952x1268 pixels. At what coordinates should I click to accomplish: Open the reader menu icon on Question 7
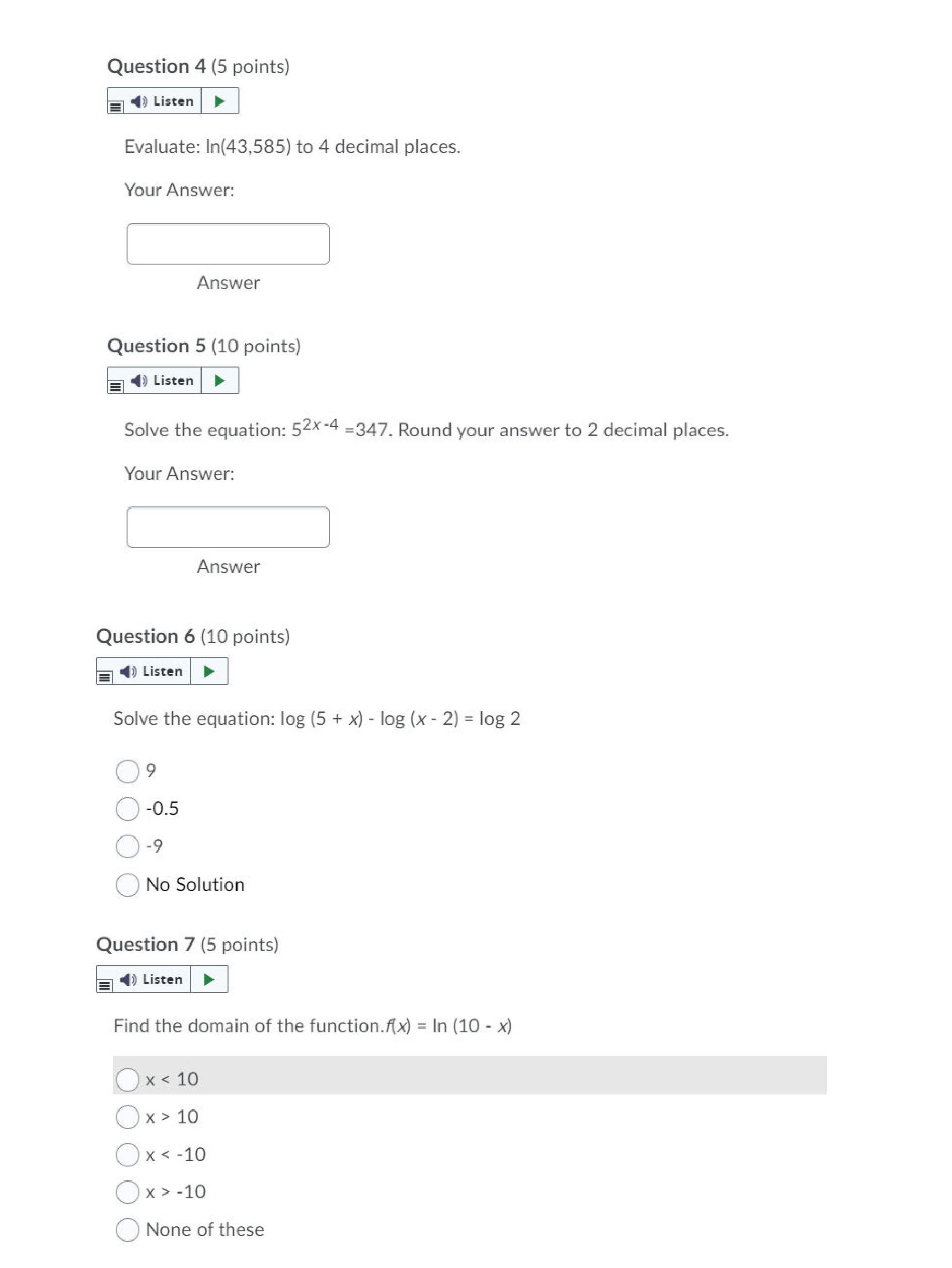pos(104,985)
